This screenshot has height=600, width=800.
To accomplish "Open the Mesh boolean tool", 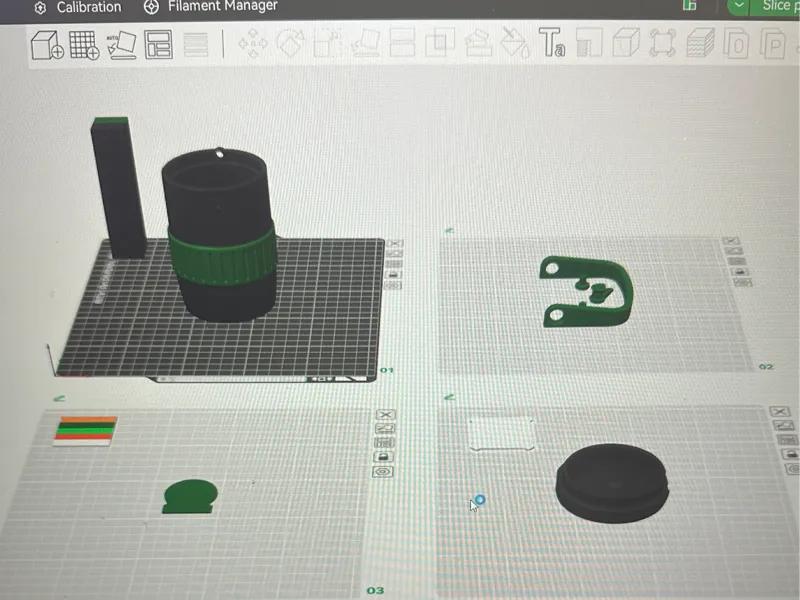I will [440, 42].
